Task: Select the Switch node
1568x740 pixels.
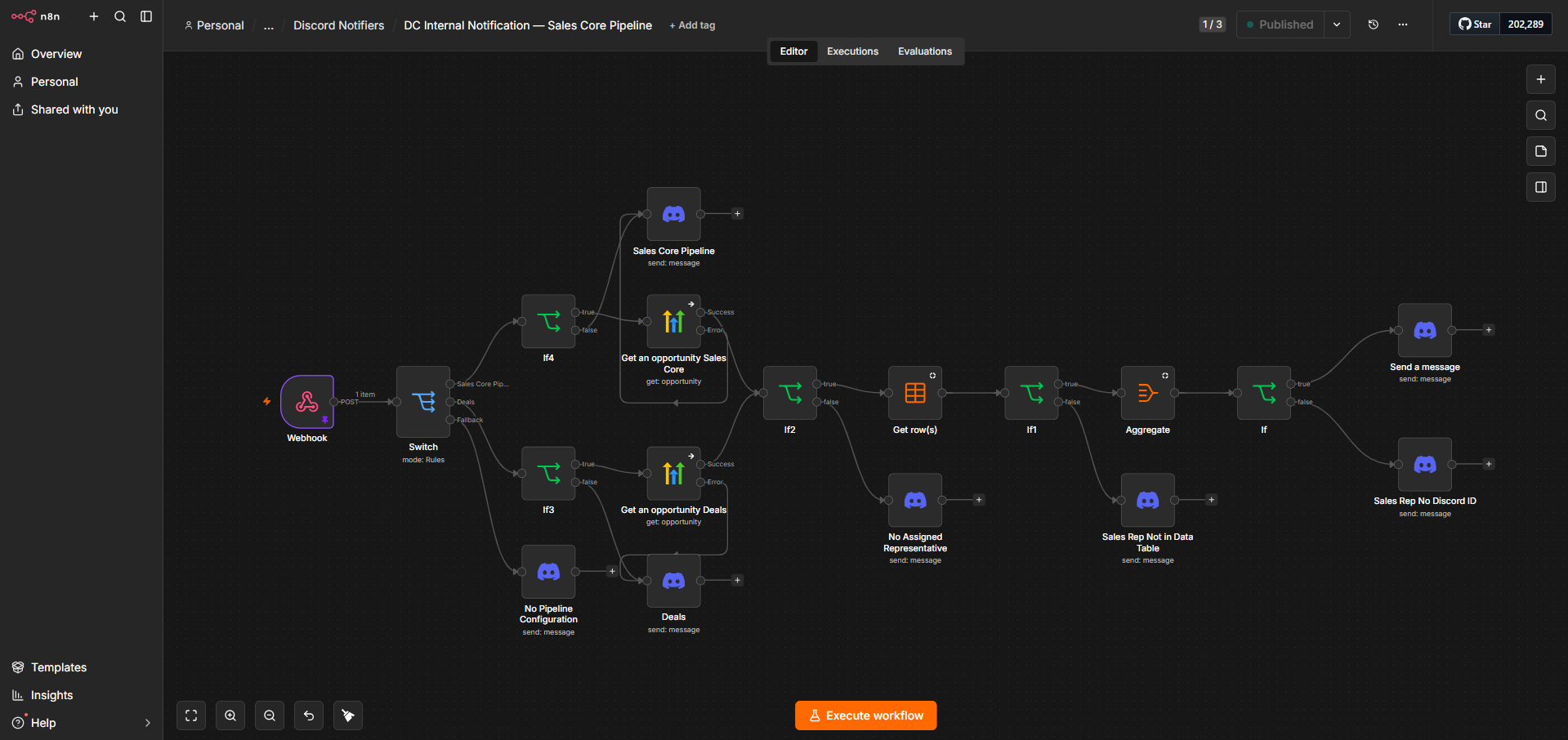Action: coord(423,402)
